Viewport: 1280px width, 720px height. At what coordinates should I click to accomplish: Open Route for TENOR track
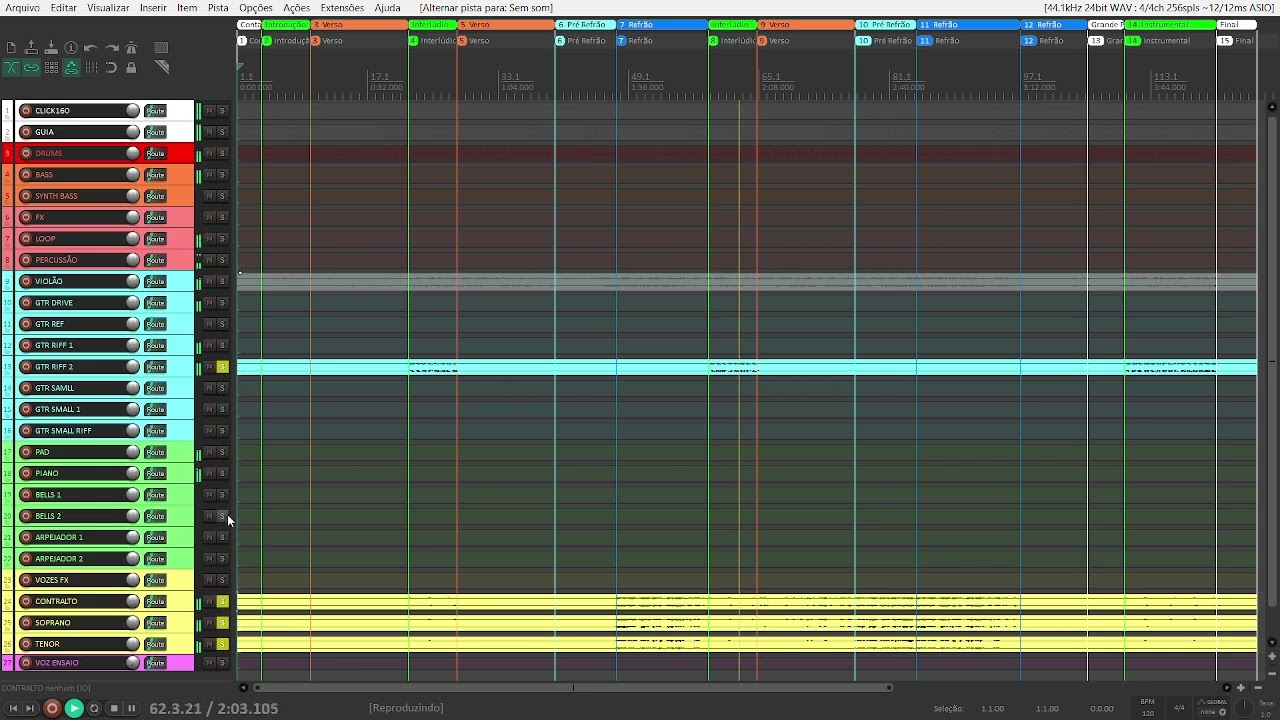pyautogui.click(x=155, y=644)
